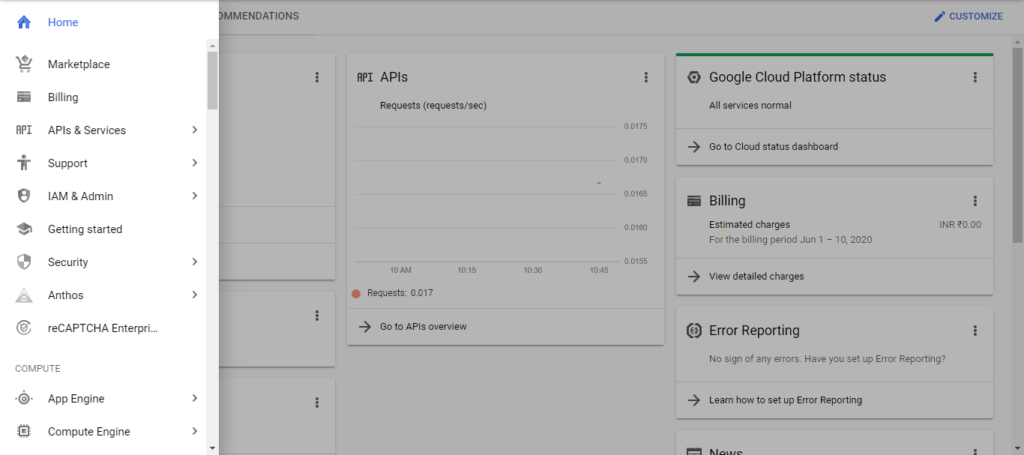Click the billing period "Jun 1 – 10, 2020" text
The width and height of the screenshot is (1024, 455).
[x=836, y=240]
